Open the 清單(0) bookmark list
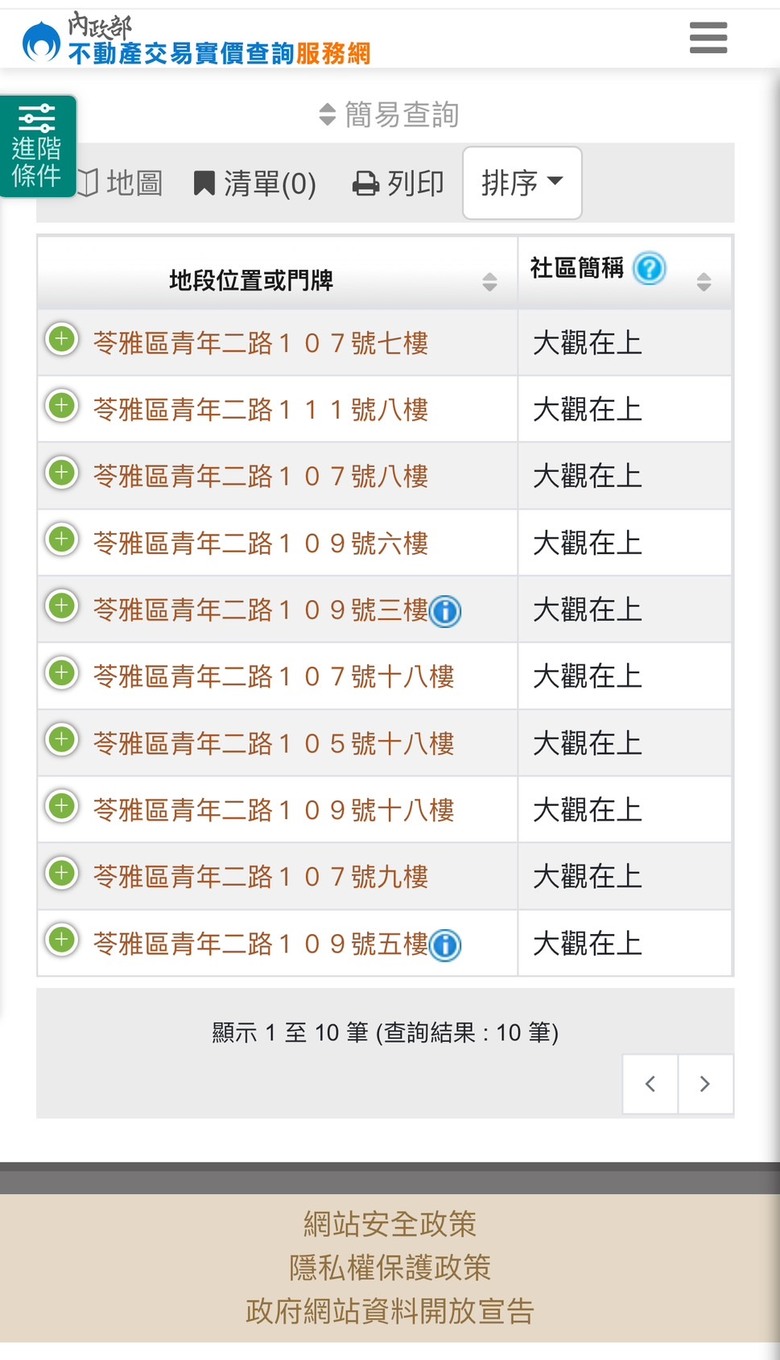Screen dimensions: 780x1360 (255, 183)
